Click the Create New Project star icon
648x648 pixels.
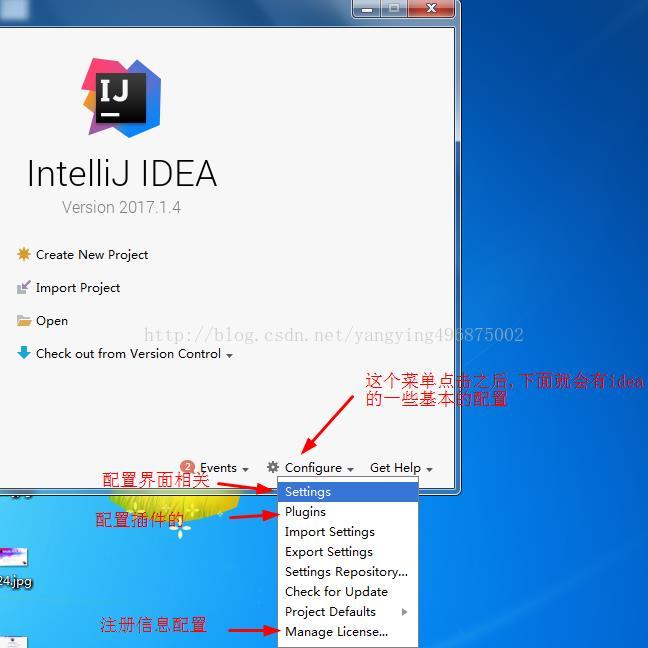(24, 254)
